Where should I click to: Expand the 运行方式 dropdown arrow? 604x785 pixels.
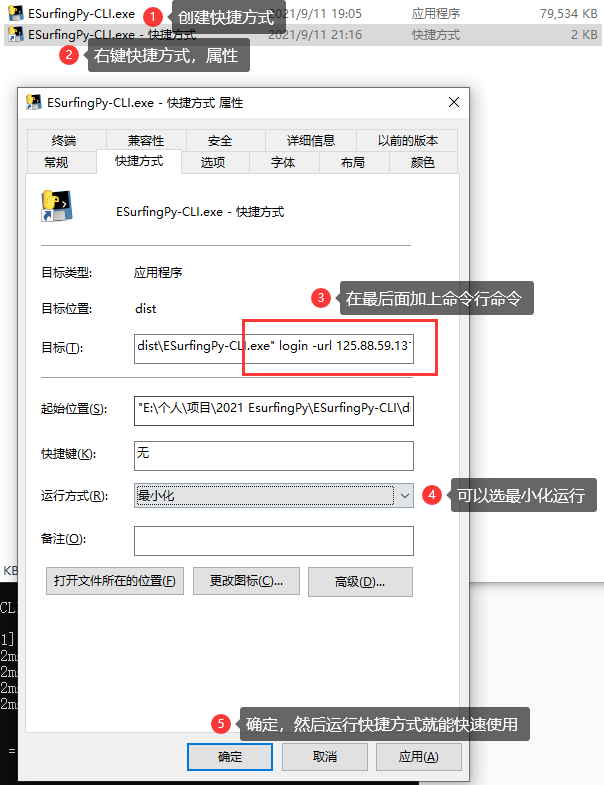tap(405, 496)
